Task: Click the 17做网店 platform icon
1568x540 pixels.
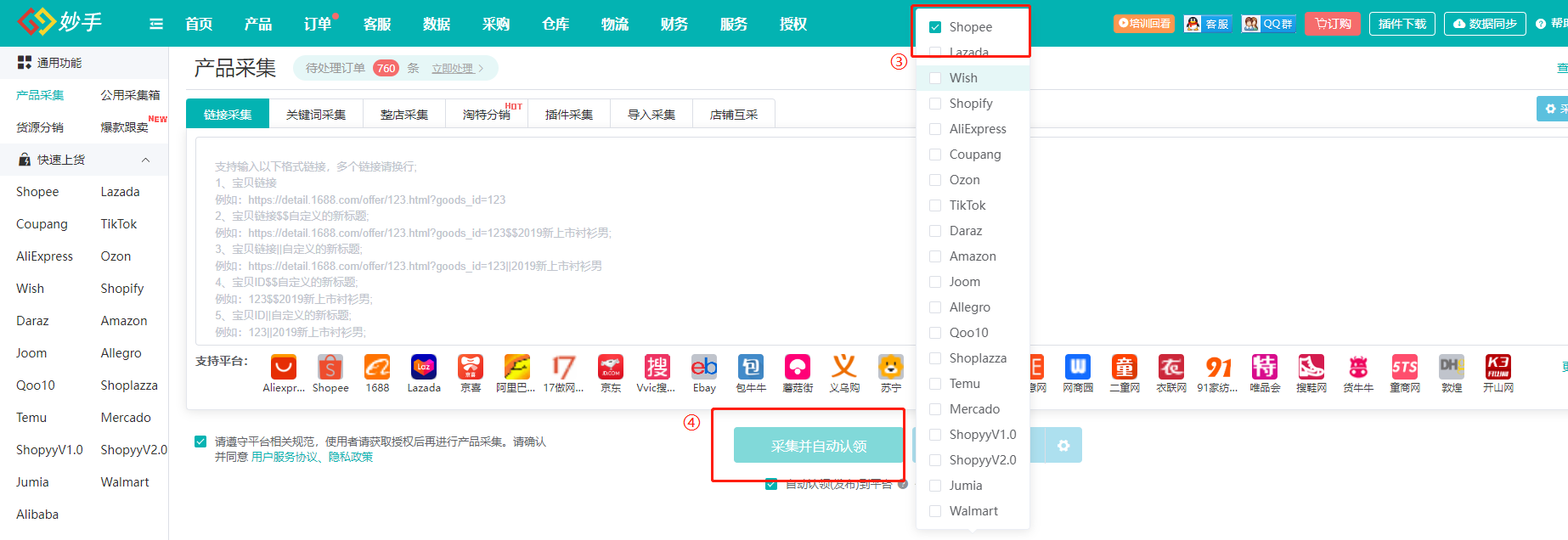Action: pos(564,367)
